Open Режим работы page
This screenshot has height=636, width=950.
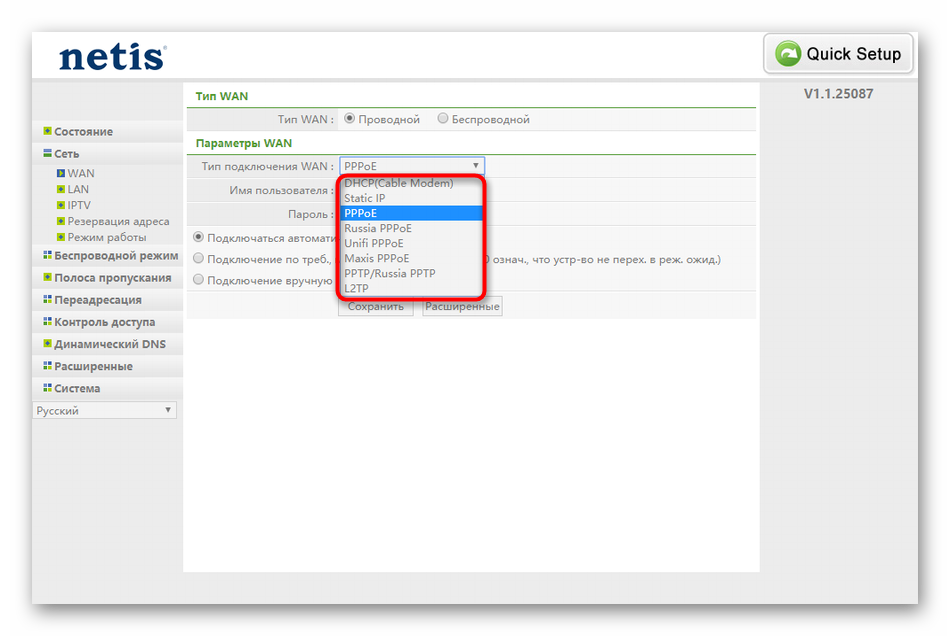pyautogui.click(x=107, y=237)
